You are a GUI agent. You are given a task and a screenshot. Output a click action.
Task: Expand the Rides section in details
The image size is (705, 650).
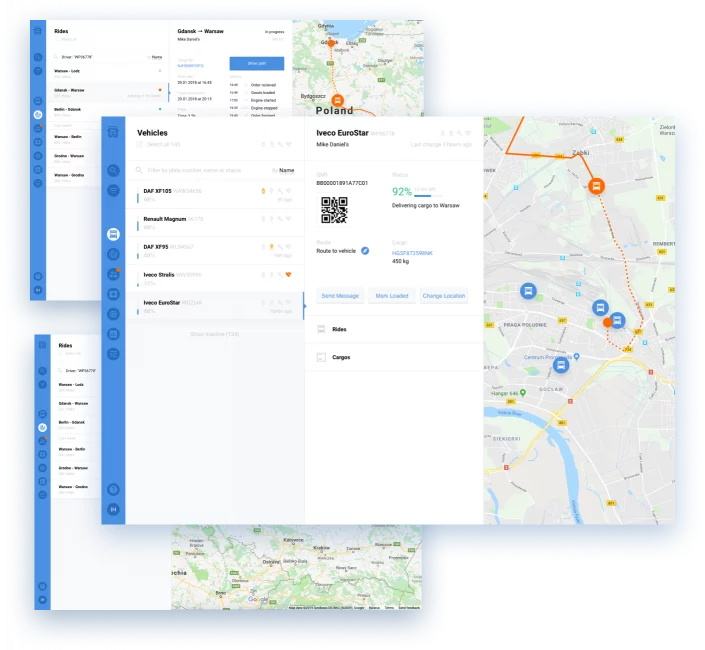pos(394,329)
